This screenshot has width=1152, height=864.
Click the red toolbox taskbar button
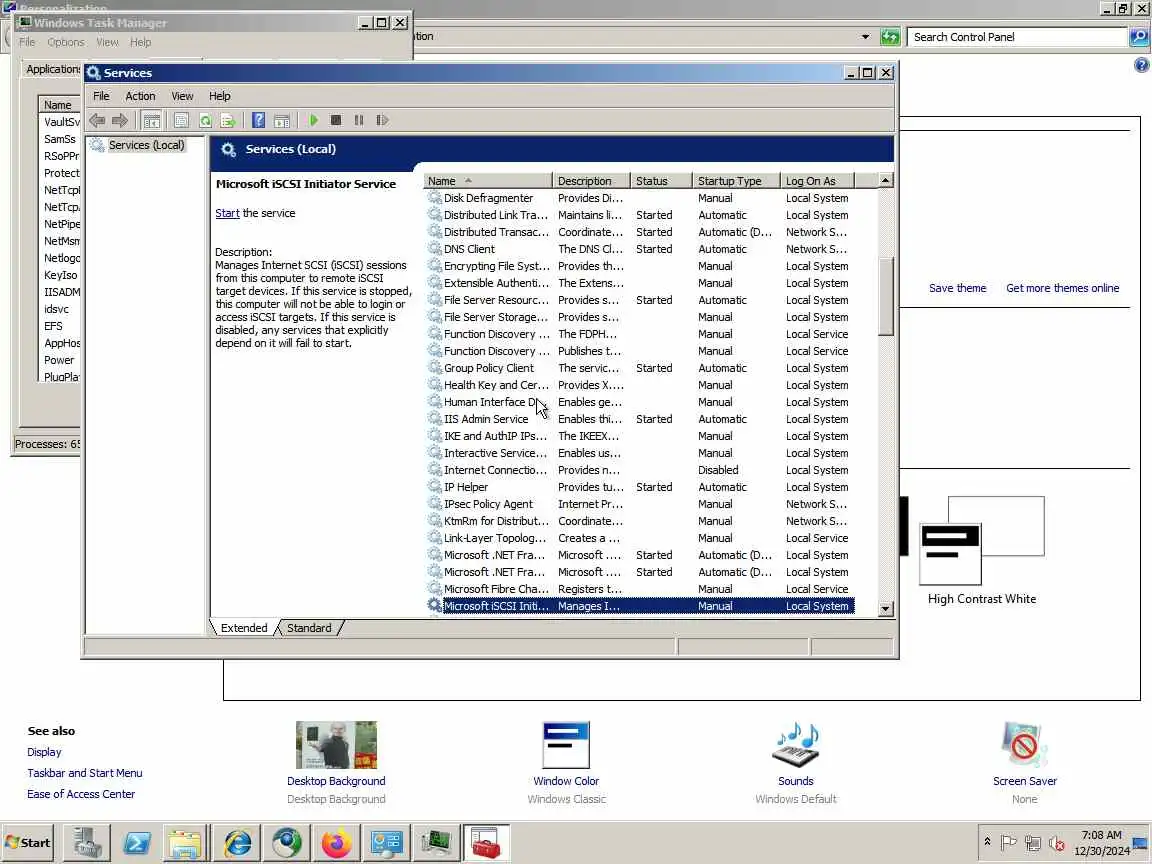(x=486, y=843)
